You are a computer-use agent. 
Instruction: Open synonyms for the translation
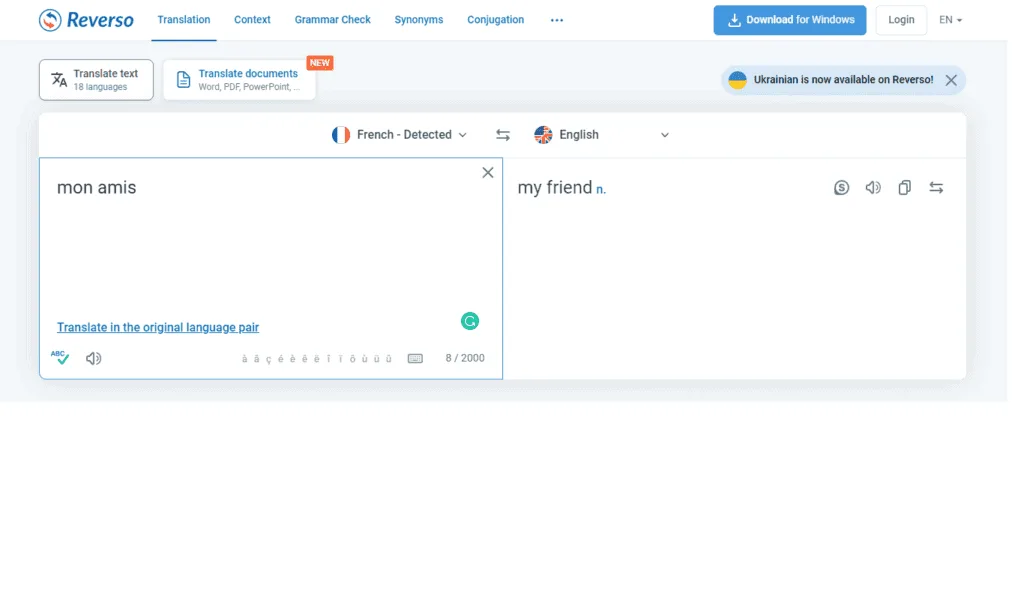(841, 187)
